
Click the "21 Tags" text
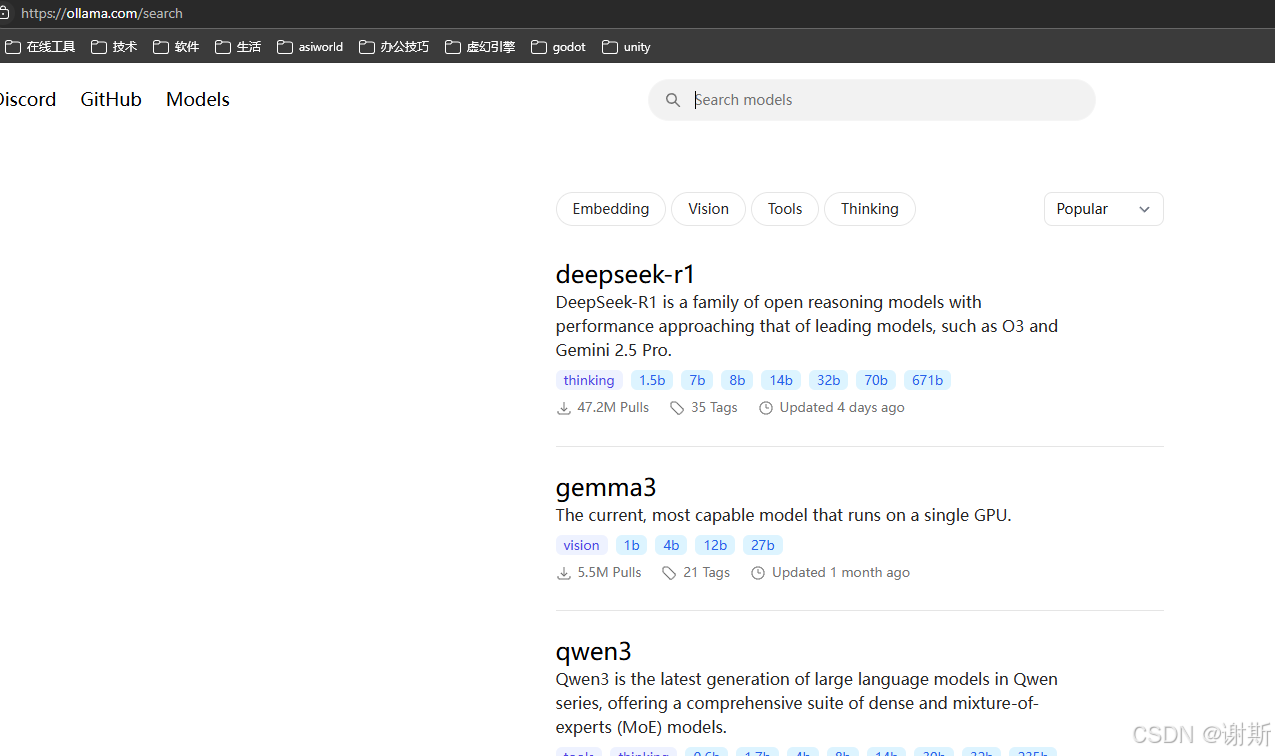click(706, 573)
